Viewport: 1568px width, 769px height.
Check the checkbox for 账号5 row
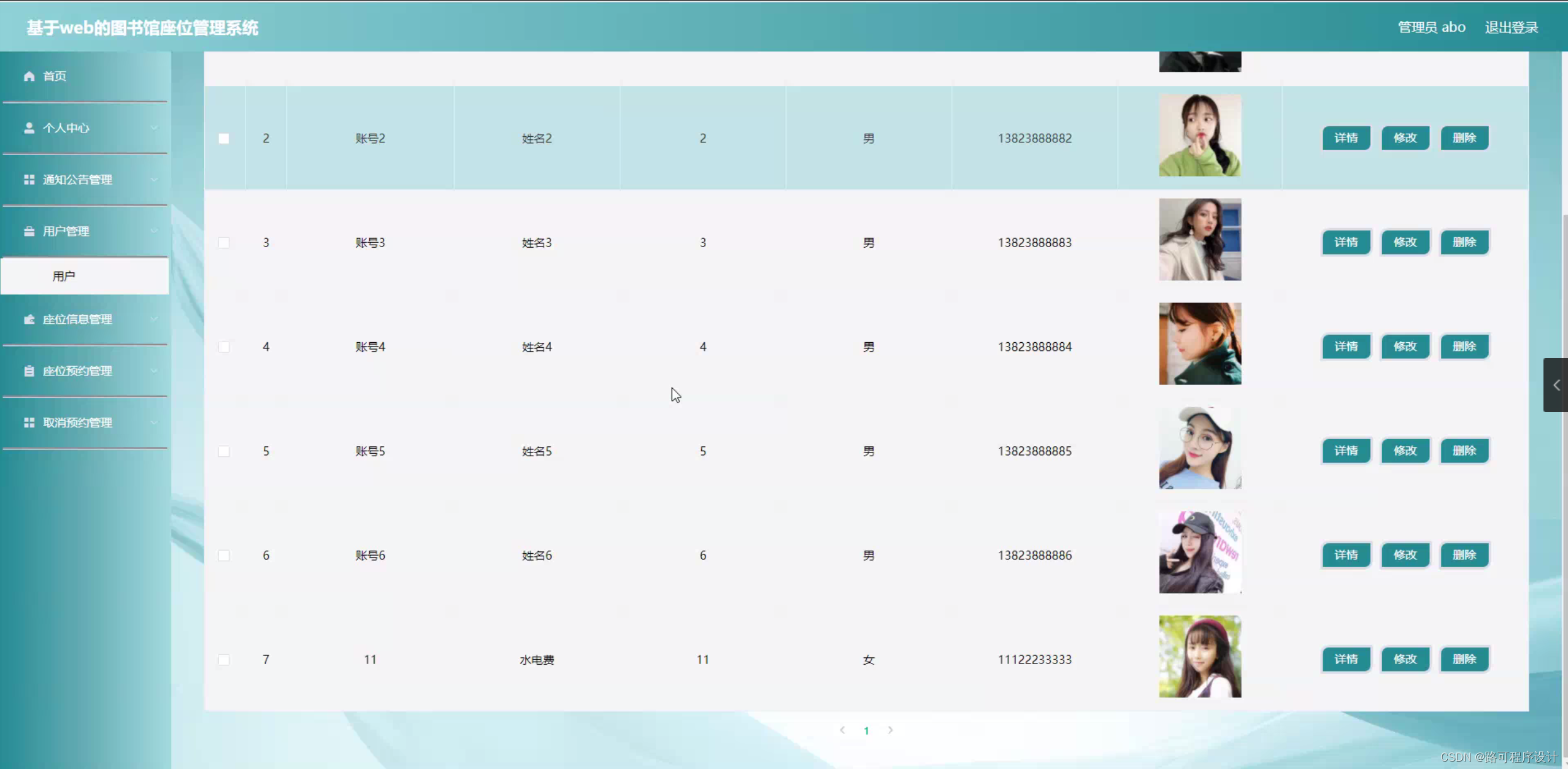click(x=223, y=451)
